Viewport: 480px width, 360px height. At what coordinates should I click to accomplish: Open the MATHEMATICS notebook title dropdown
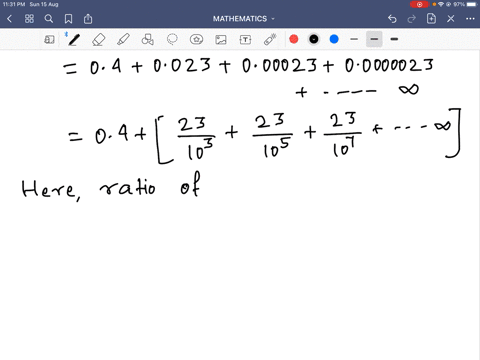[243, 19]
